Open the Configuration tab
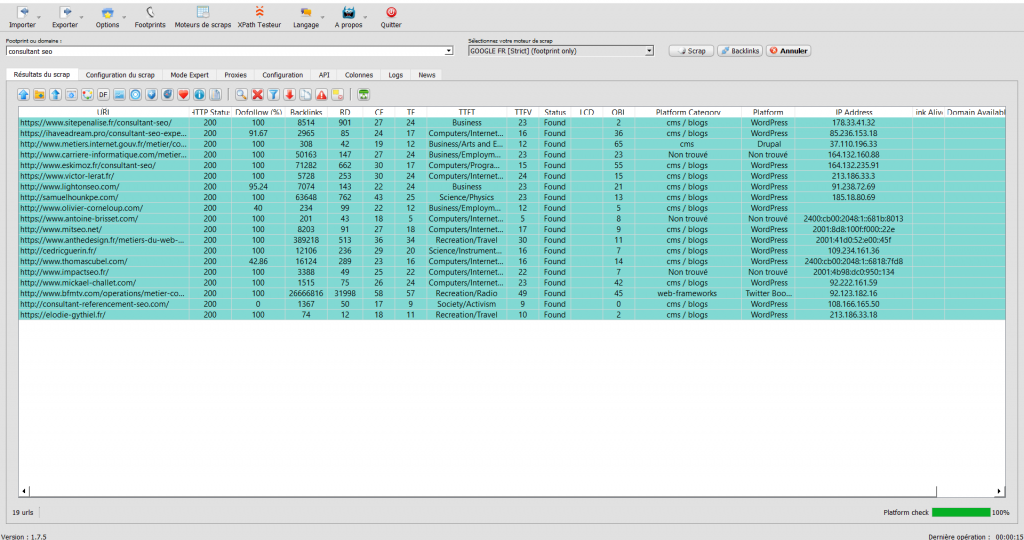 (283, 75)
